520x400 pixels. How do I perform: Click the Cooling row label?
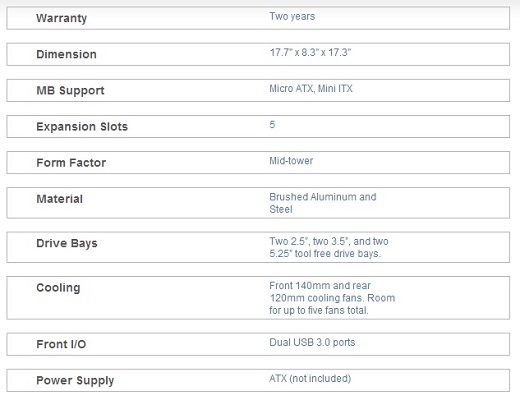pyautogui.click(x=58, y=288)
